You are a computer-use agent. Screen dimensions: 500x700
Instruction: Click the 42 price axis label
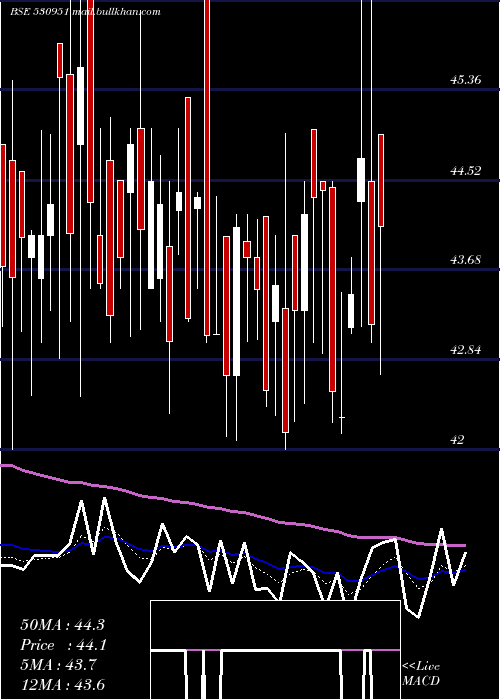(x=457, y=440)
